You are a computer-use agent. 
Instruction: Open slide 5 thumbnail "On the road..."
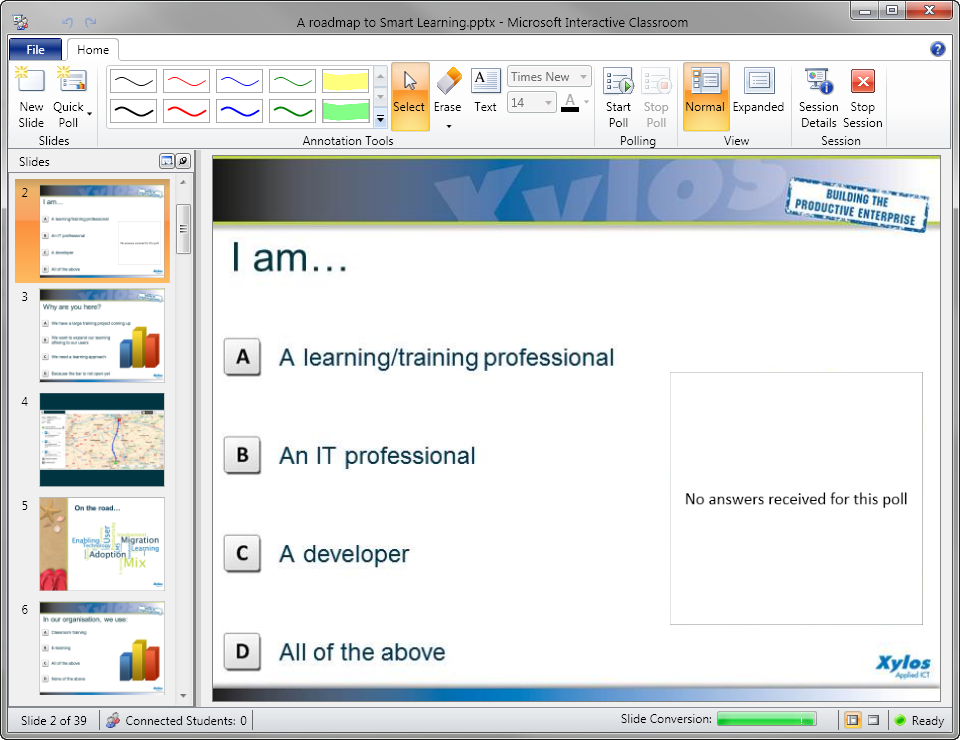102,544
